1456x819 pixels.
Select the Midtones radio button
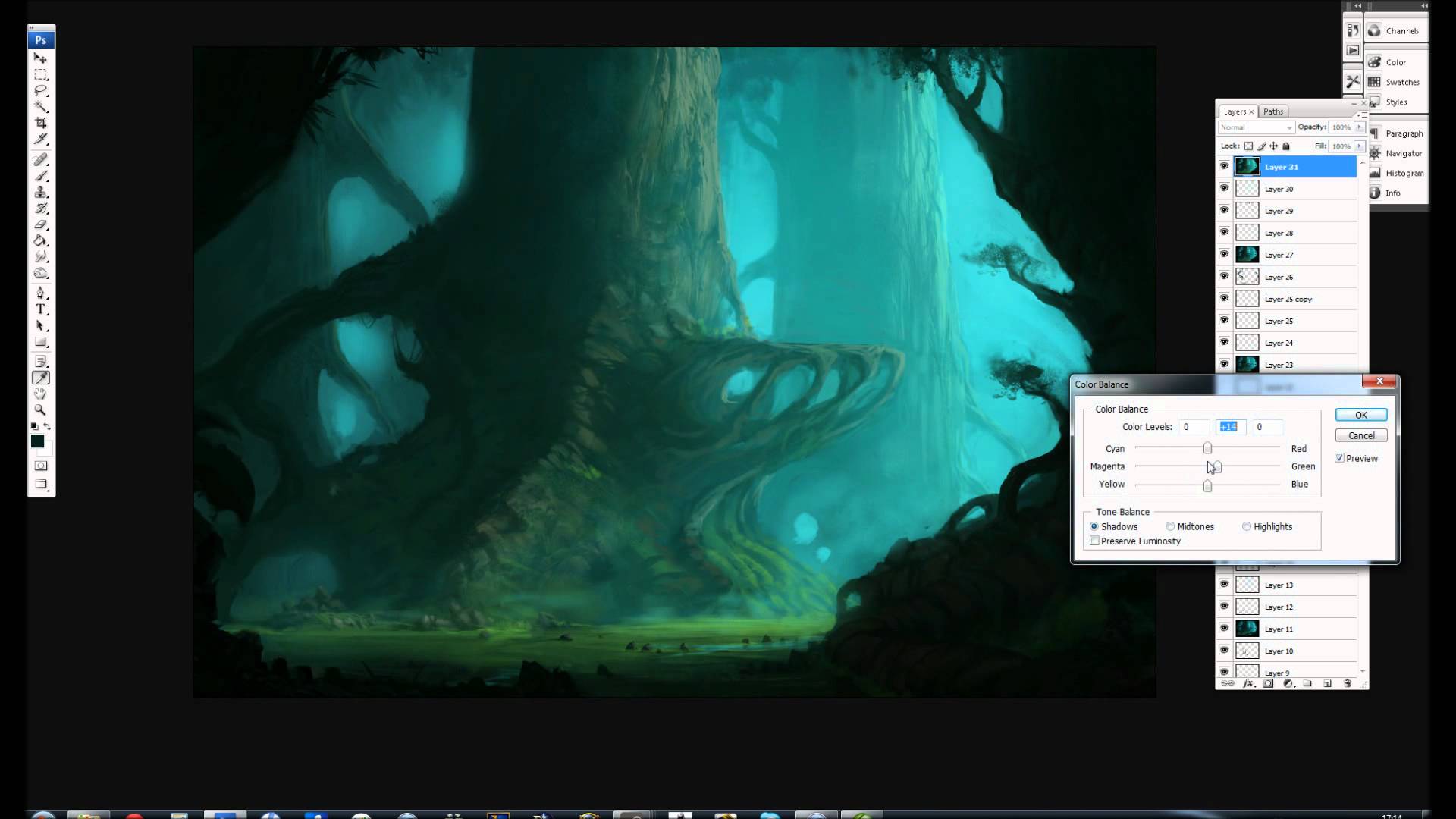click(1170, 526)
